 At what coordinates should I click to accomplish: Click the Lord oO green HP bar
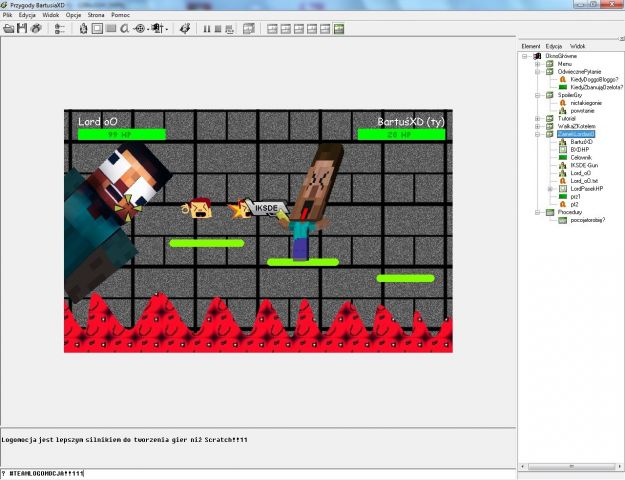(x=122, y=134)
